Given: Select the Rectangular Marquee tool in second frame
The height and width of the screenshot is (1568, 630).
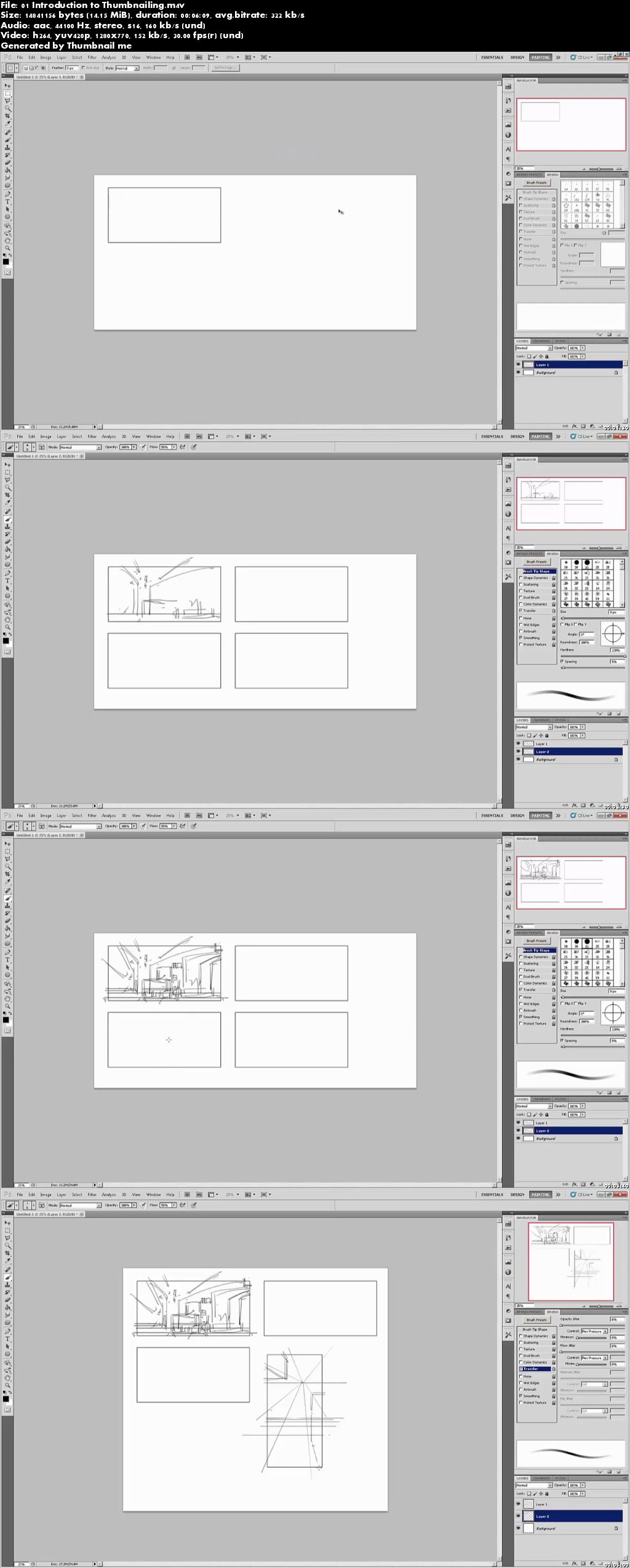Looking at the screenshot, I should [7, 473].
